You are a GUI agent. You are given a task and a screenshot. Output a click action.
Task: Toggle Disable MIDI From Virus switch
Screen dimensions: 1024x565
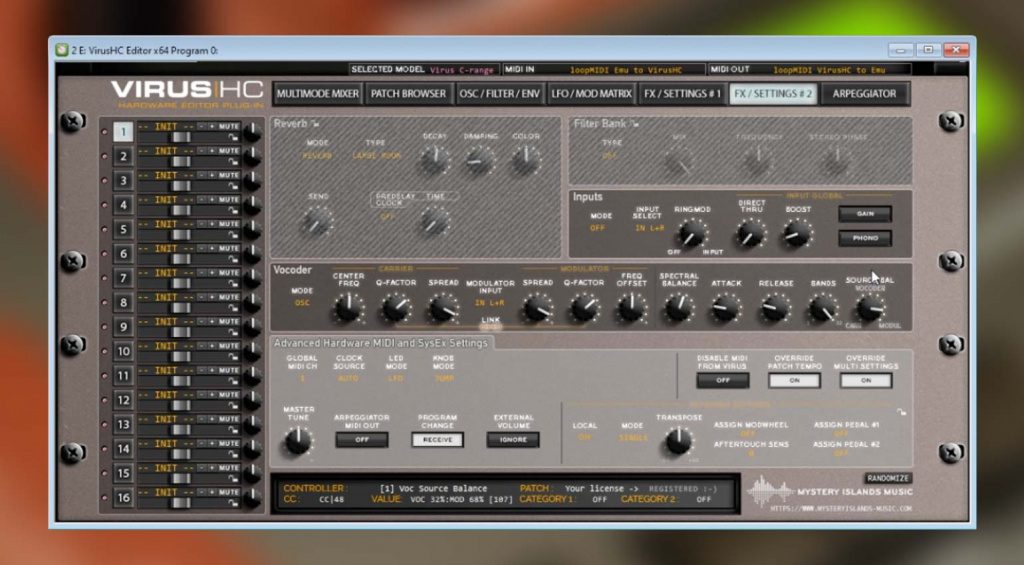point(722,380)
